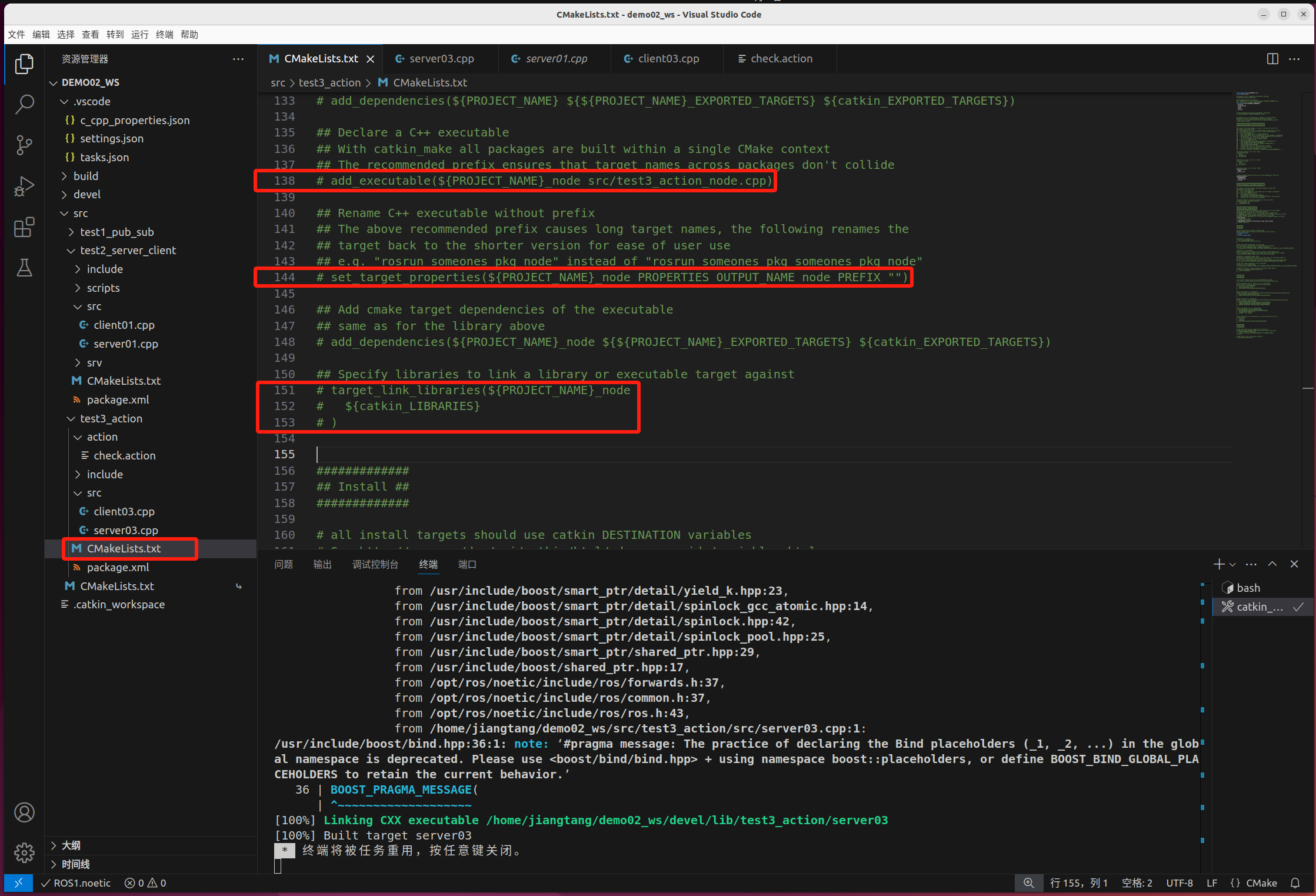Viewport: 1316px width, 896px height.
Task: Split the editor to the right
Action: 1272,59
